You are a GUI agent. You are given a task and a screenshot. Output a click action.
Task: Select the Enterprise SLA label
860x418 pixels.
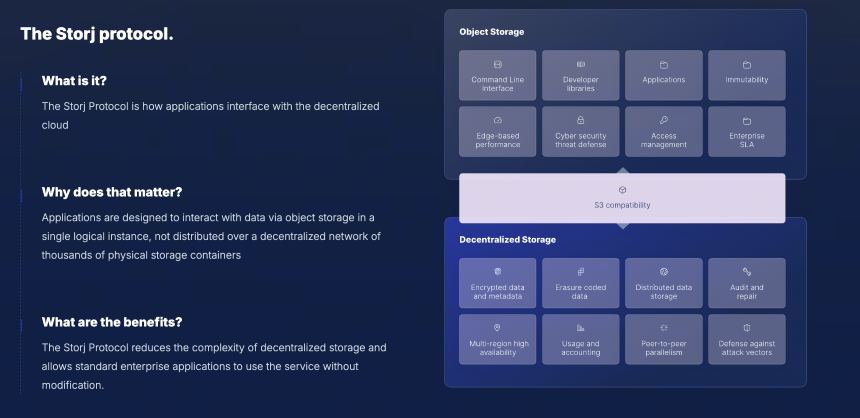[x=746, y=140]
